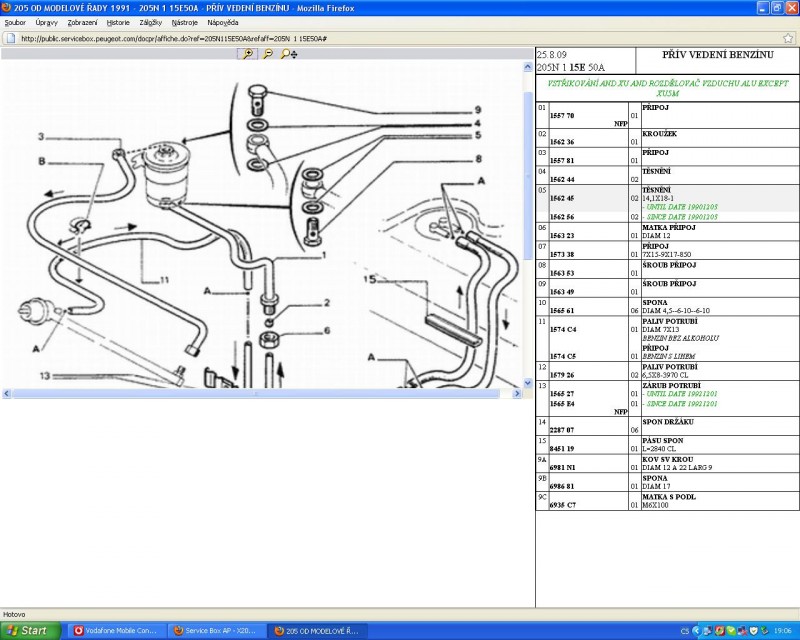The width and height of the screenshot is (800, 640).
Task: Open the Soubor menu
Action: tap(15, 22)
